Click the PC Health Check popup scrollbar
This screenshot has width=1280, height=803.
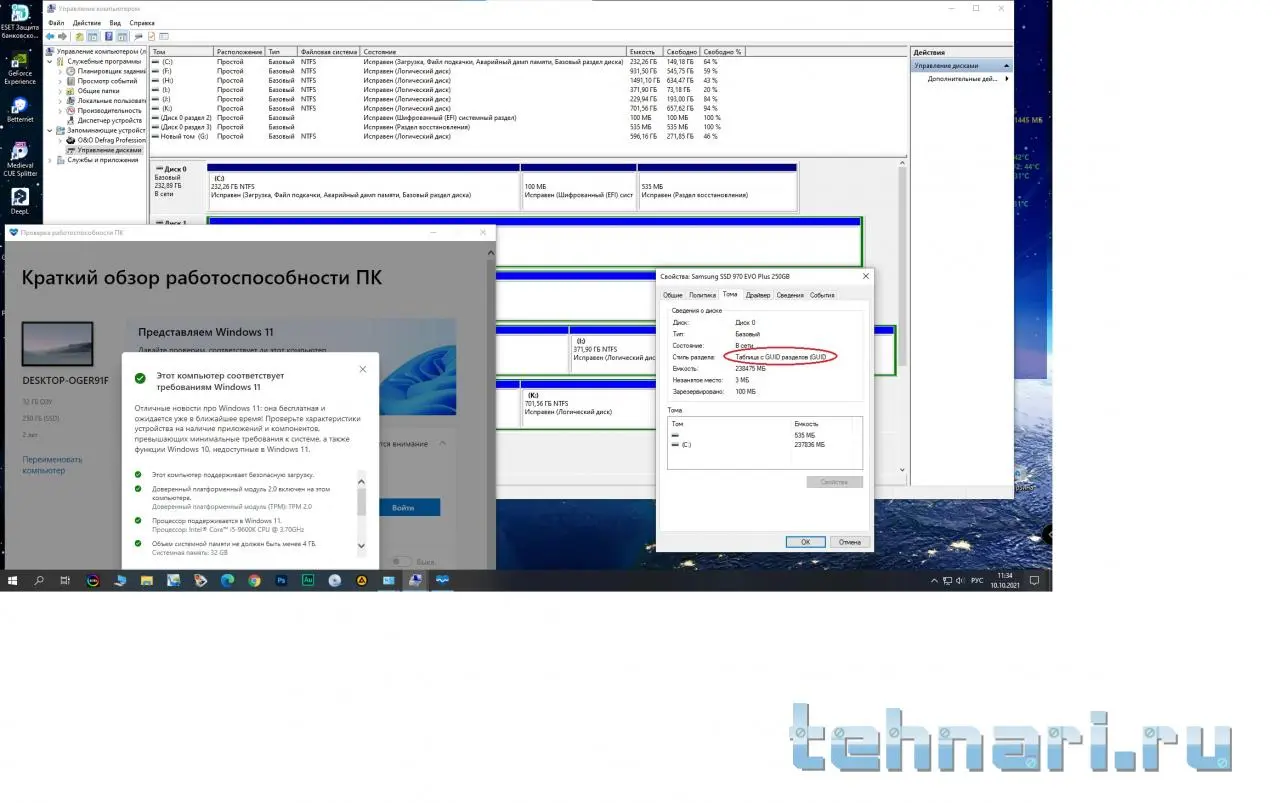[361, 510]
